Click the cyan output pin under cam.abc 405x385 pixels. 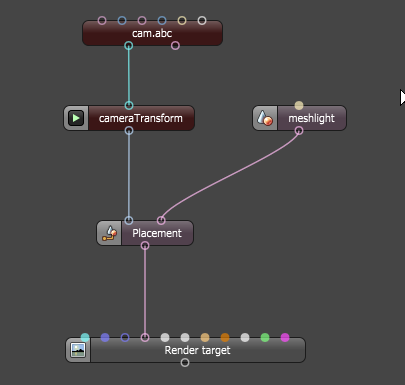click(129, 46)
